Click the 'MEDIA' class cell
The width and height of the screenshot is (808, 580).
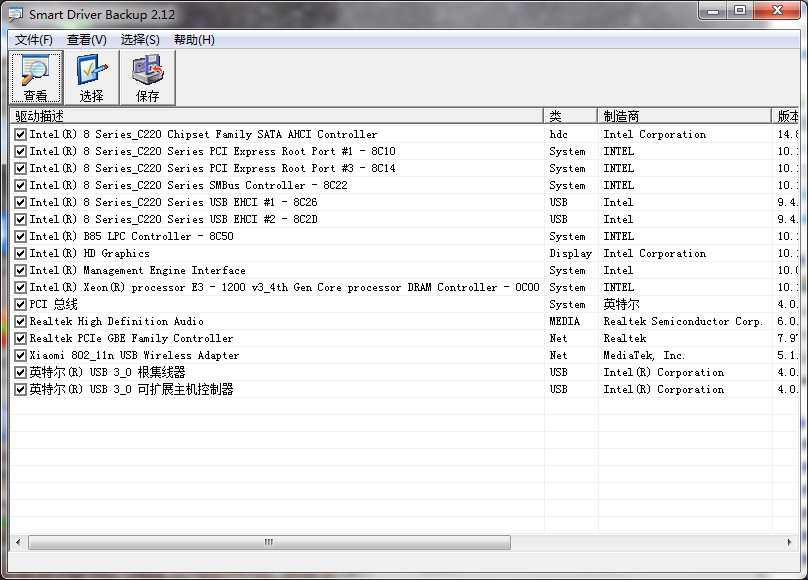(x=564, y=321)
